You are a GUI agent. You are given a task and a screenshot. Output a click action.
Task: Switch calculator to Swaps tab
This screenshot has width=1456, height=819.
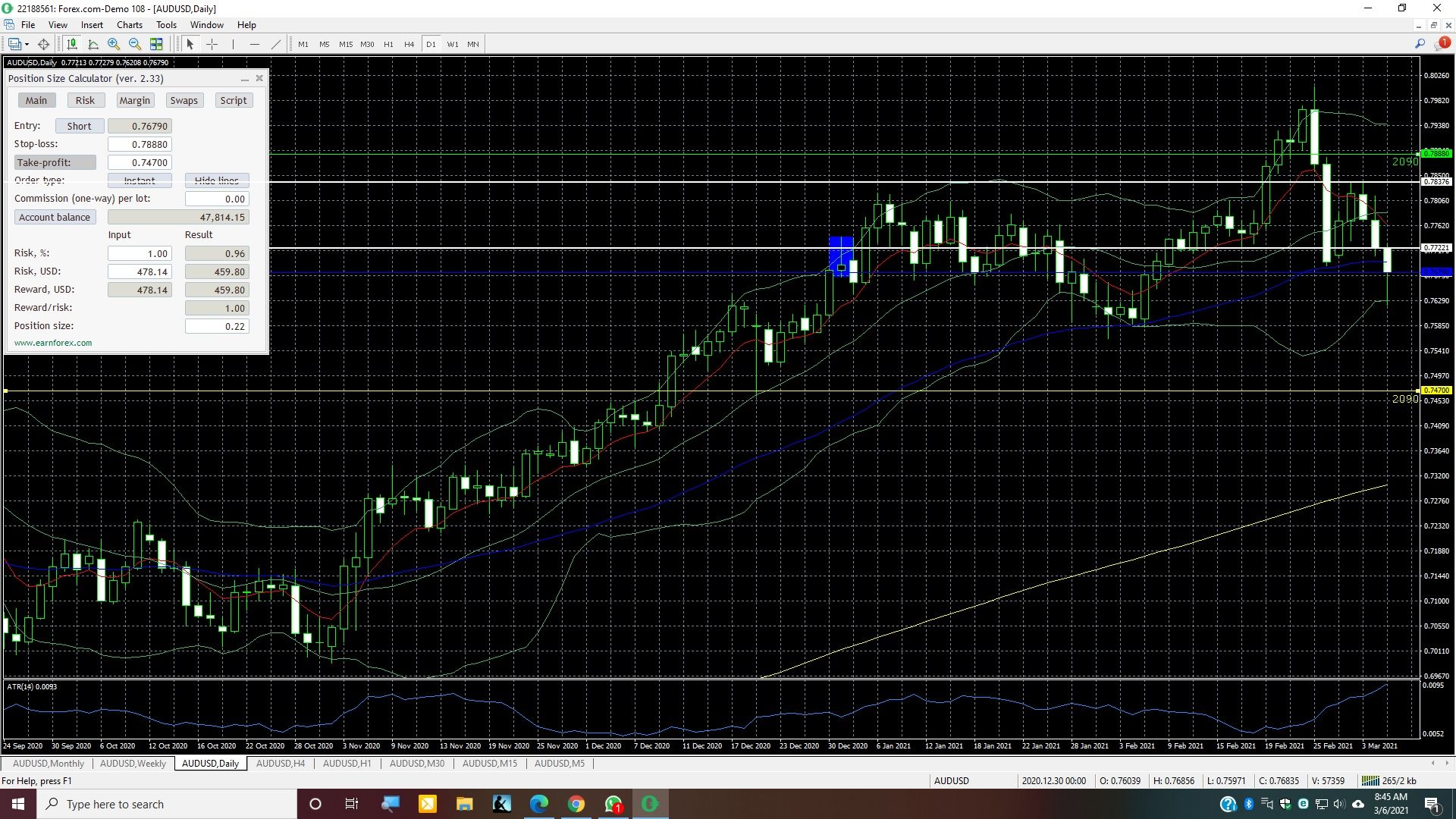click(x=184, y=100)
